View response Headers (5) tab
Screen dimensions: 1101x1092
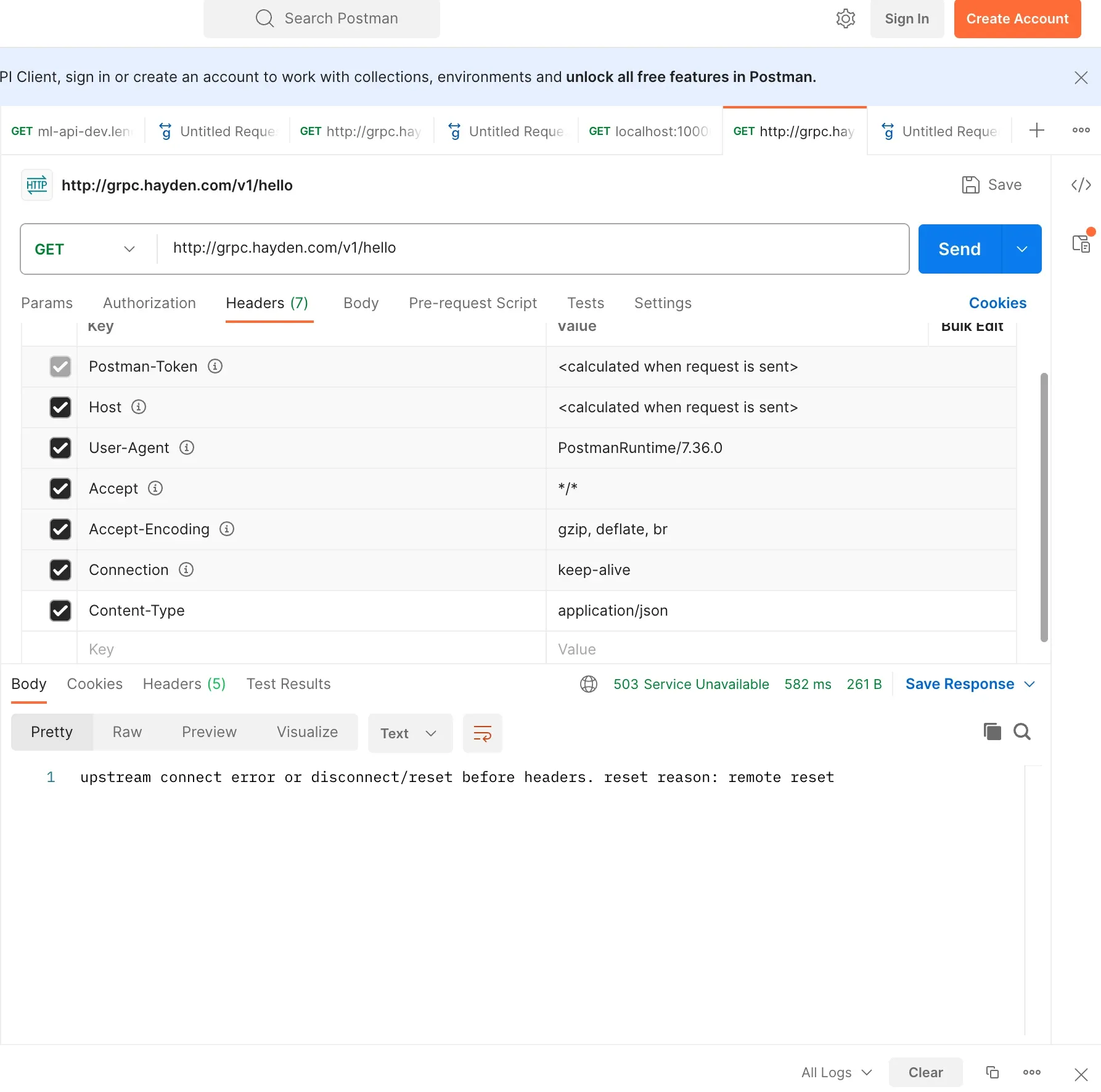(184, 684)
